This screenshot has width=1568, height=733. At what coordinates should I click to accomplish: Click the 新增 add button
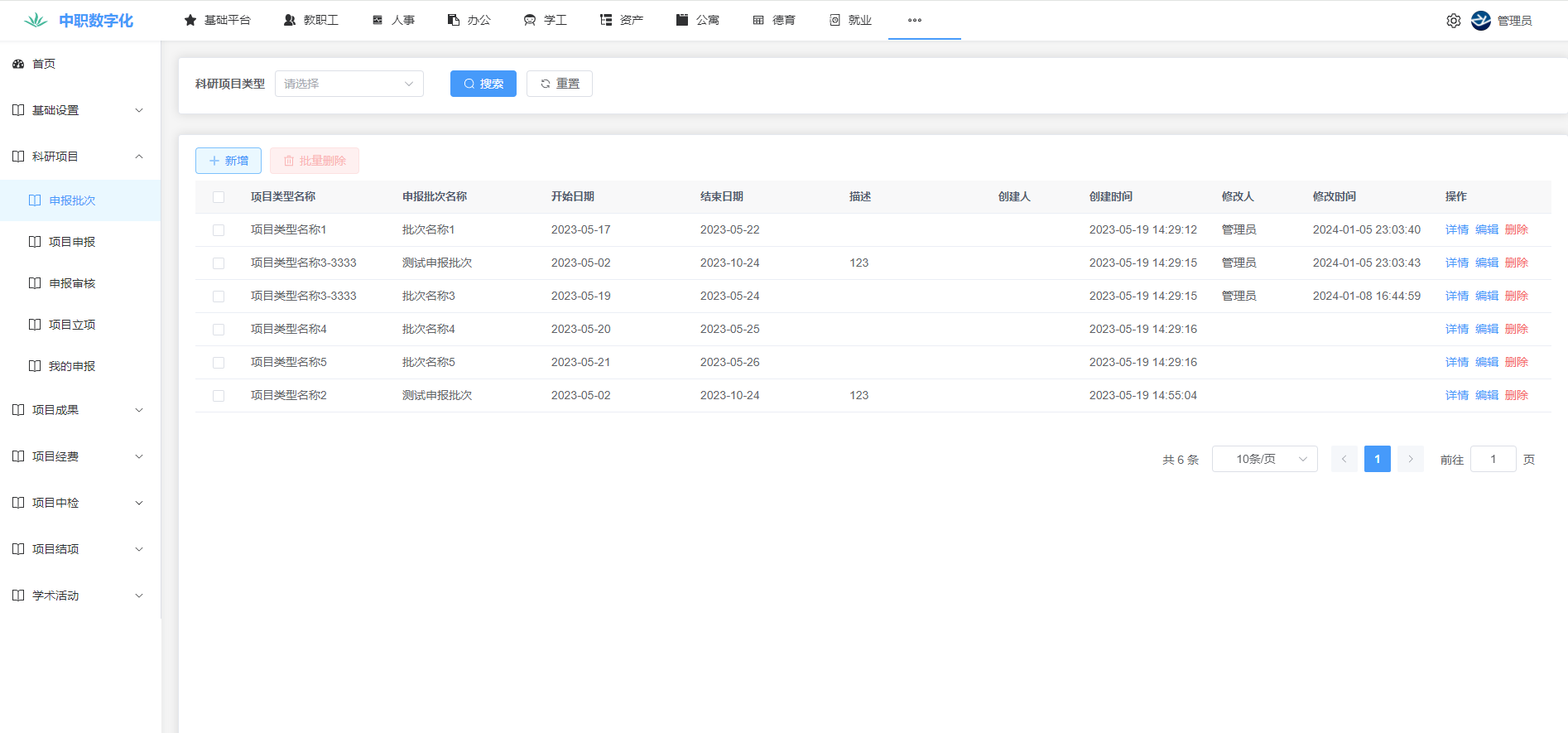(228, 161)
